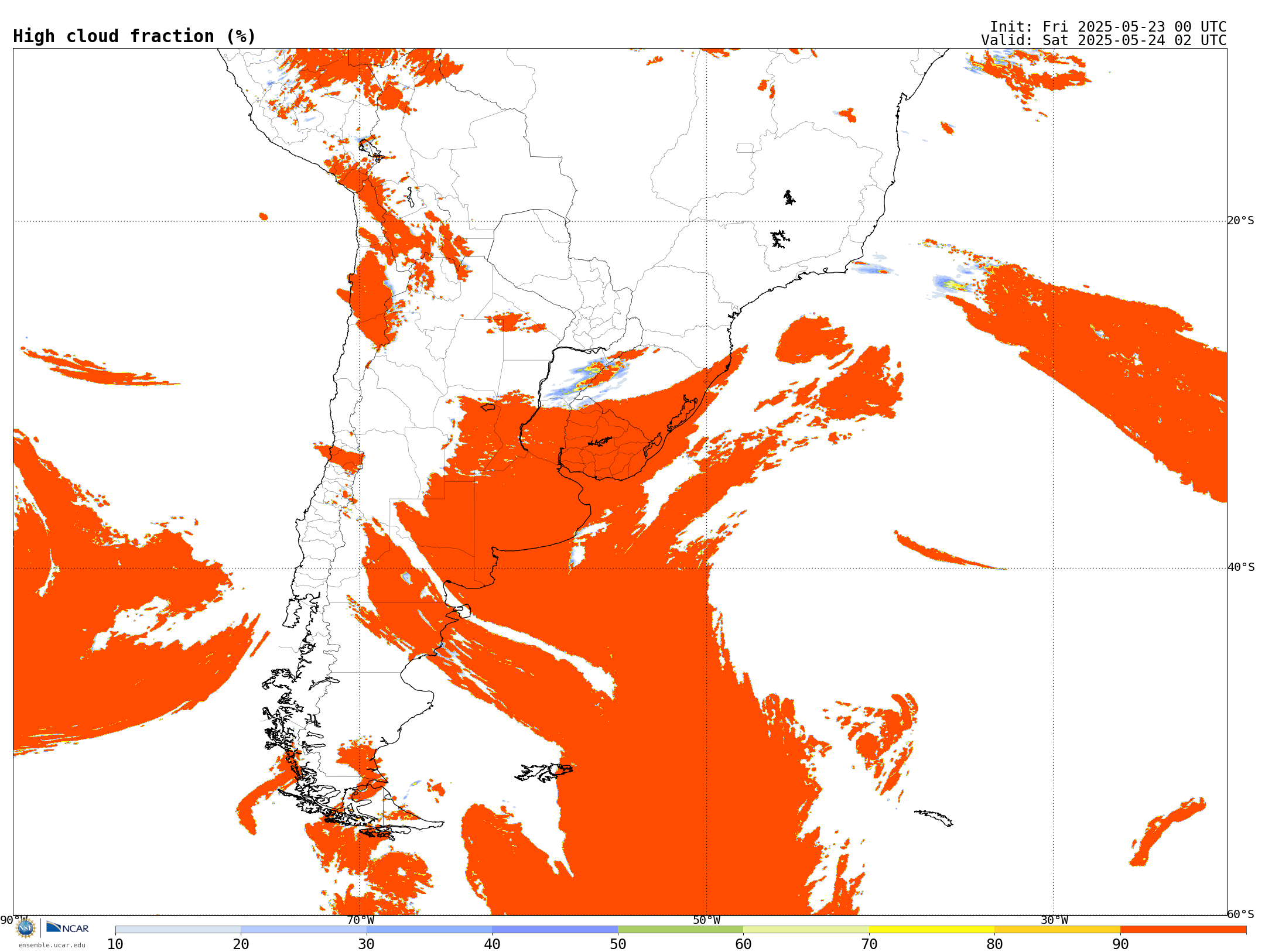Click the NCAR logo
The width and height of the screenshot is (1265, 952).
pyautogui.click(x=67, y=927)
